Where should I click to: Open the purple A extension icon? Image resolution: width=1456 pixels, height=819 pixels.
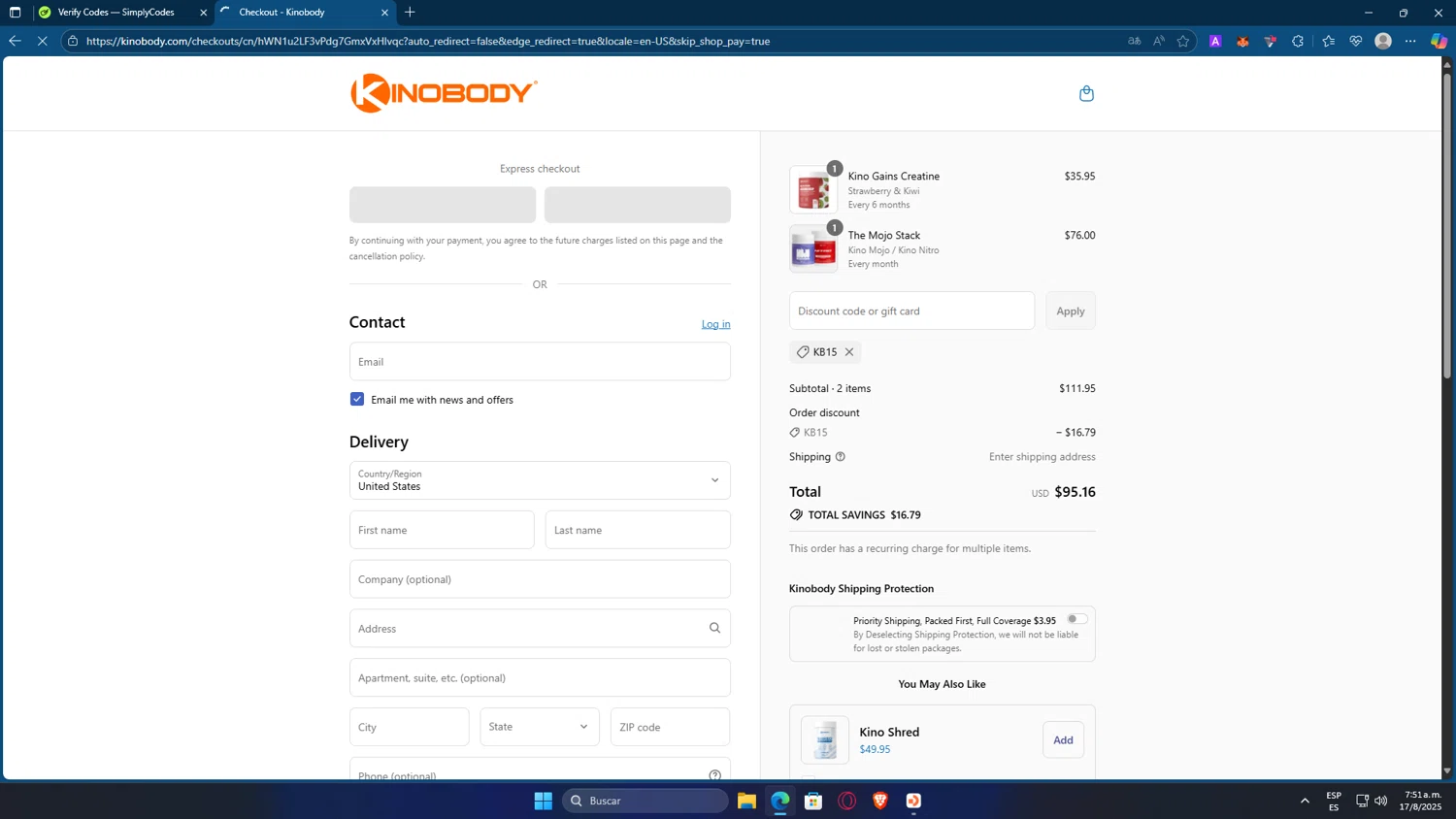click(x=1215, y=41)
